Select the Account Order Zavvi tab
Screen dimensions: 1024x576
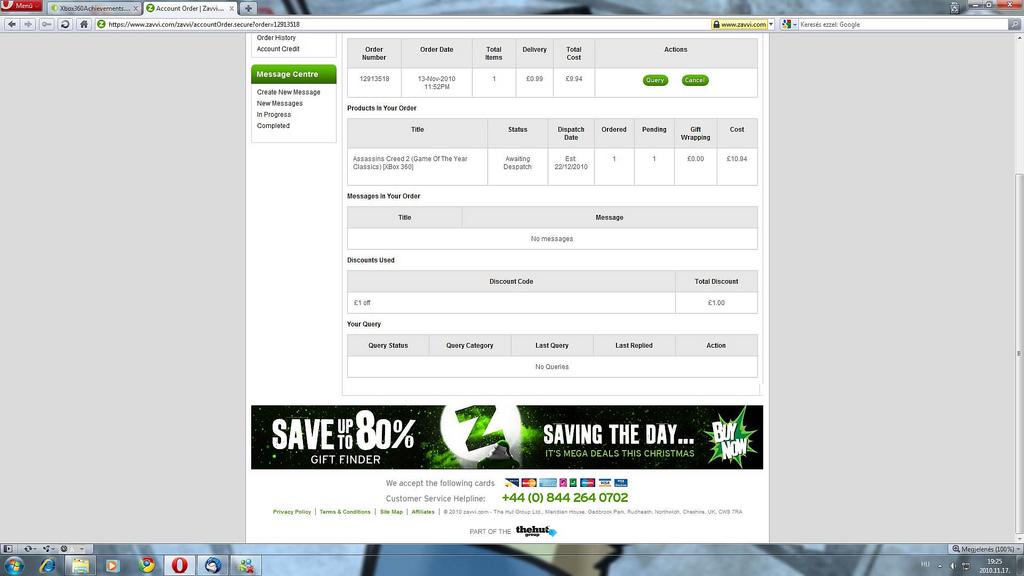[189, 8]
